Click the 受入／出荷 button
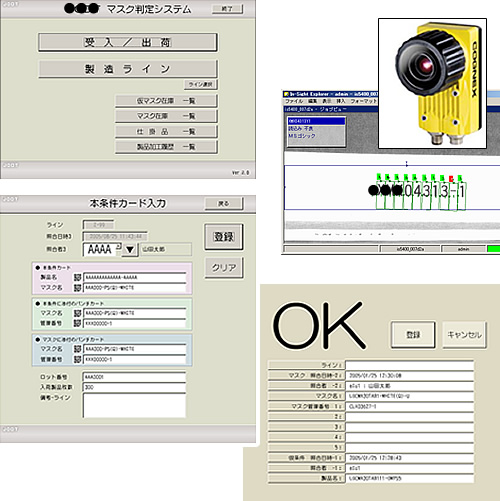 tap(128, 42)
